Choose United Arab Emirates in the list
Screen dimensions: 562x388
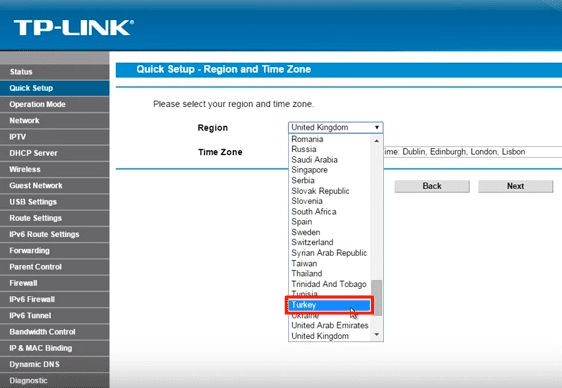(x=330, y=325)
